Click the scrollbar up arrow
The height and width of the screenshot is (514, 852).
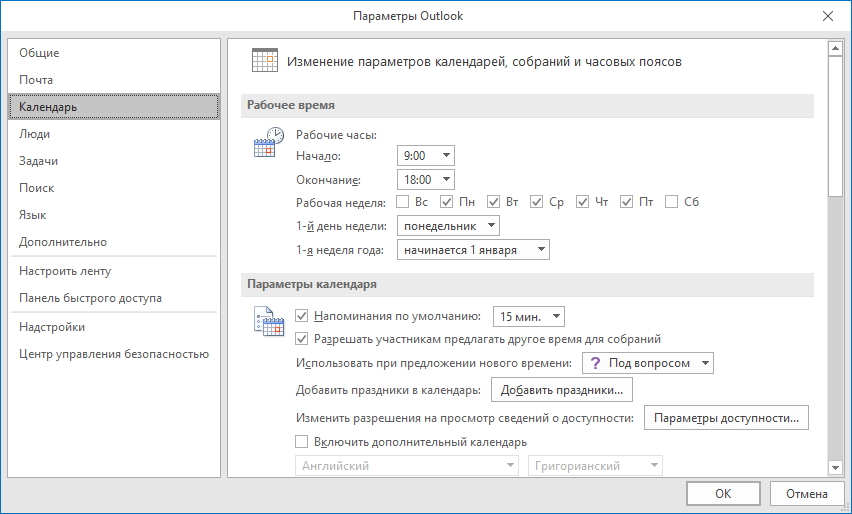pos(835,49)
